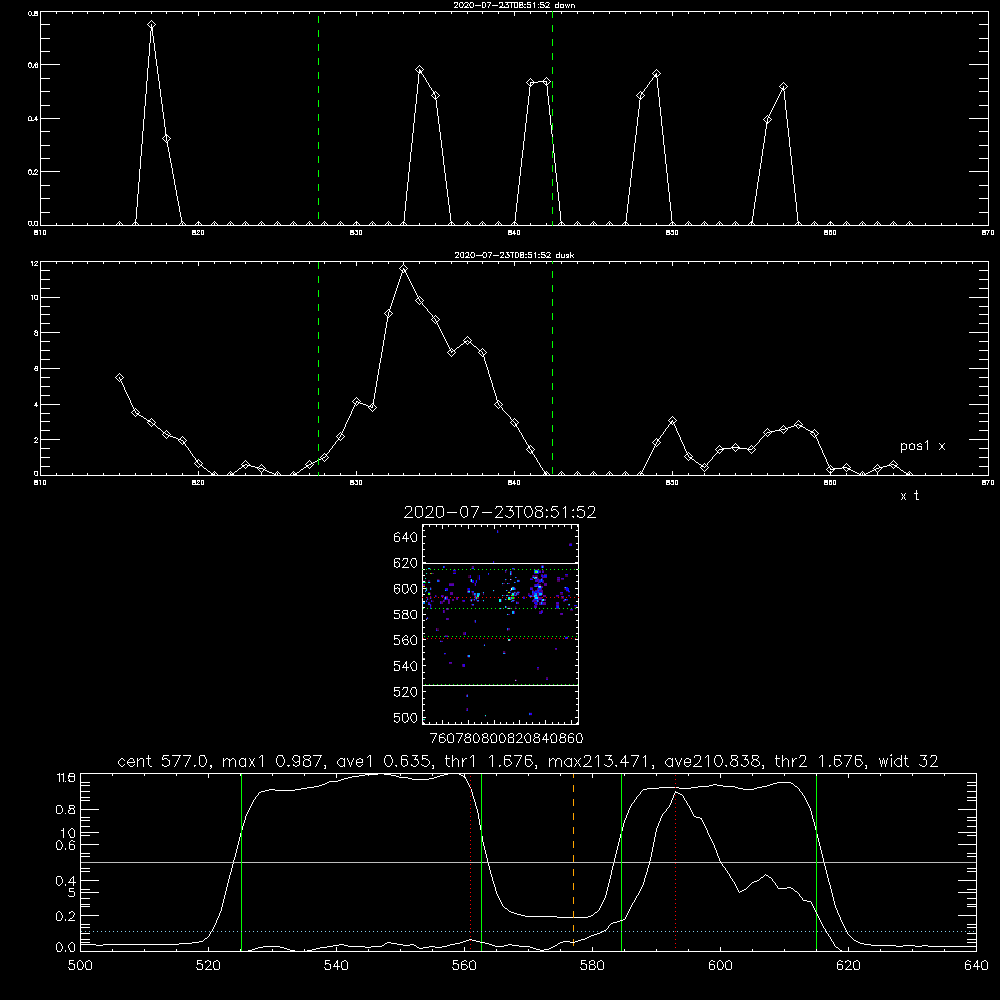The width and height of the screenshot is (1000, 1000).
Task: Click the dusk plot title text
Action: click(514, 255)
